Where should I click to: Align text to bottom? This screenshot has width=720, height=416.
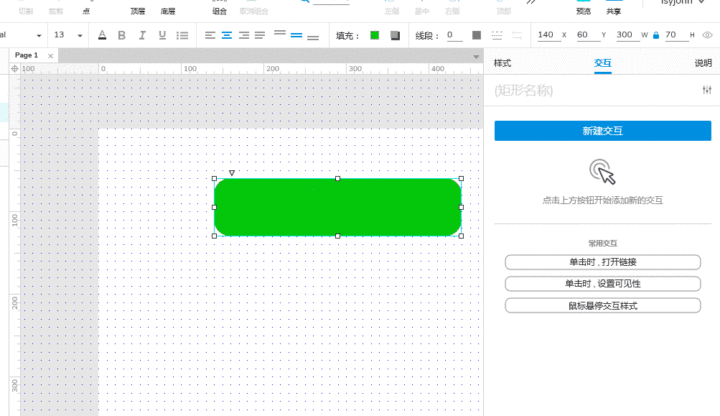click(313, 38)
